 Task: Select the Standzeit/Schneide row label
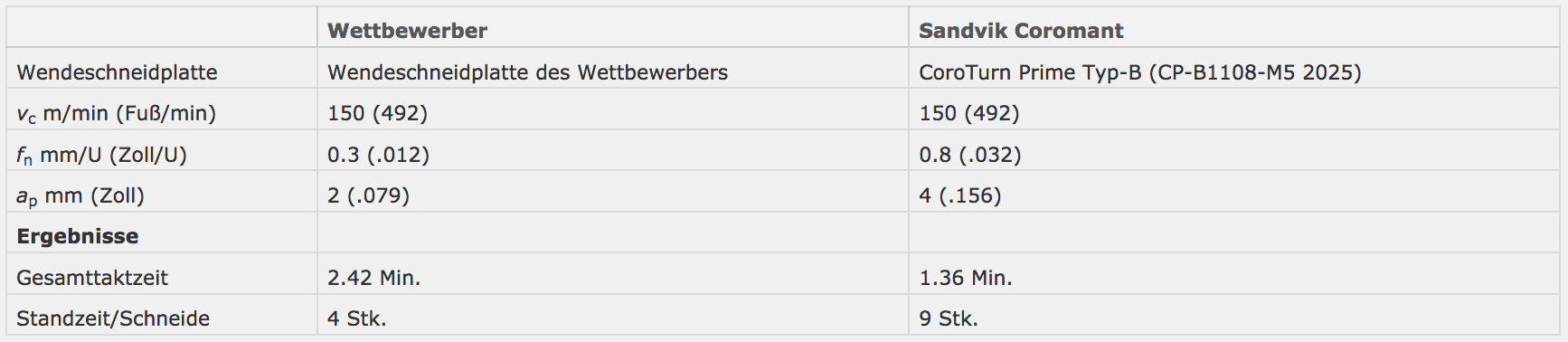[113, 318]
